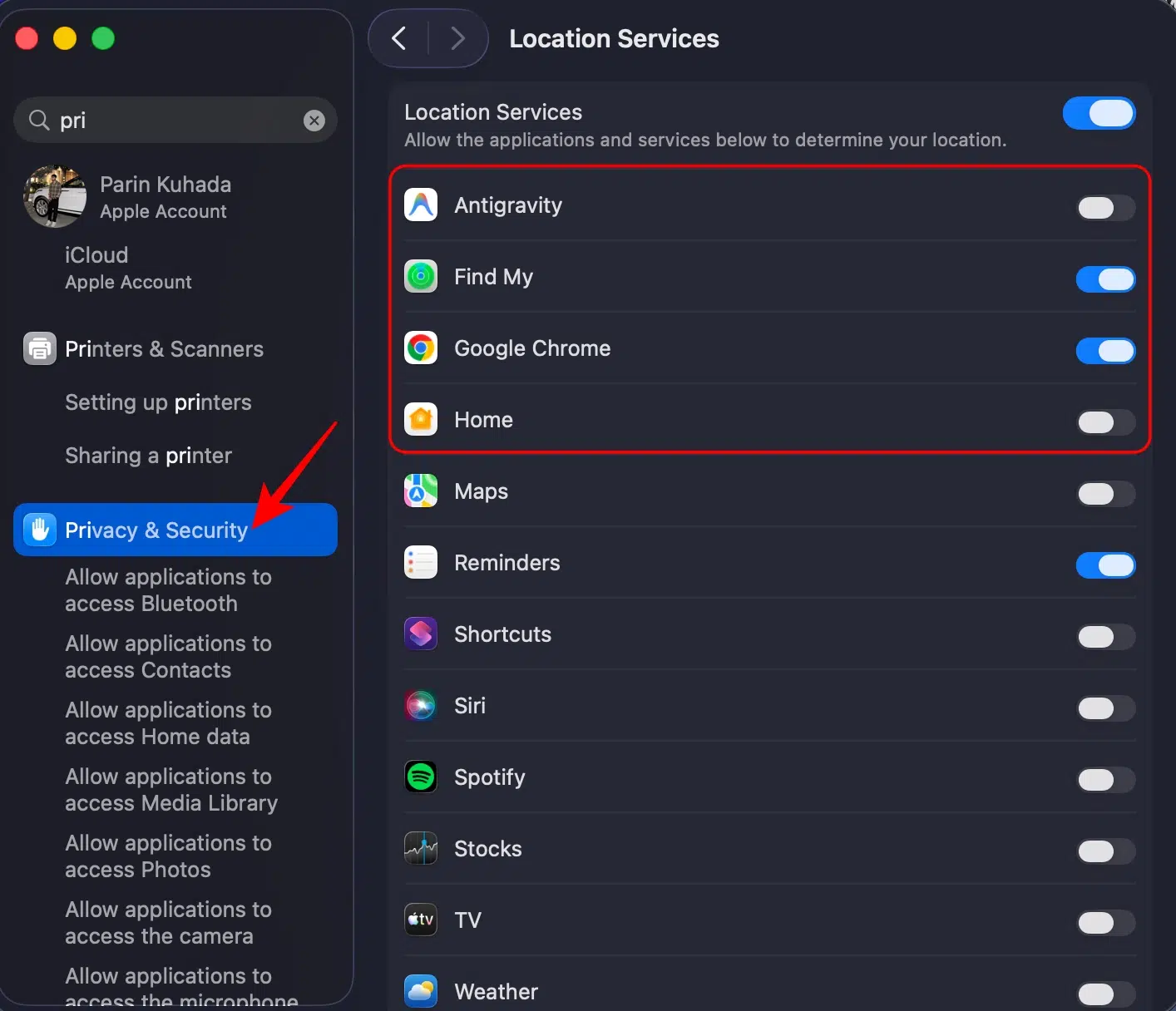Enable the Stocks location toggle
The image size is (1176, 1011).
pyautogui.click(x=1106, y=851)
